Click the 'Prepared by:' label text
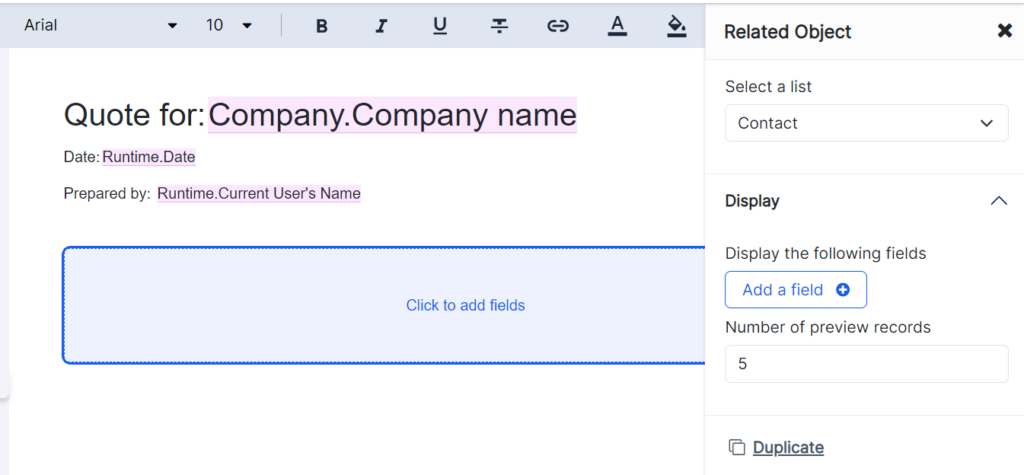The width and height of the screenshot is (1024, 475). pyautogui.click(x=107, y=193)
